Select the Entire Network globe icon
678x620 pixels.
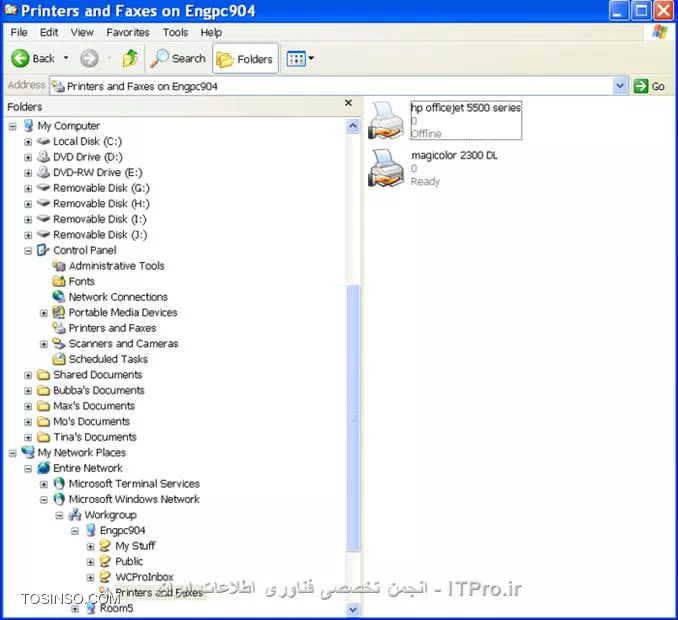pyautogui.click(x=43, y=468)
